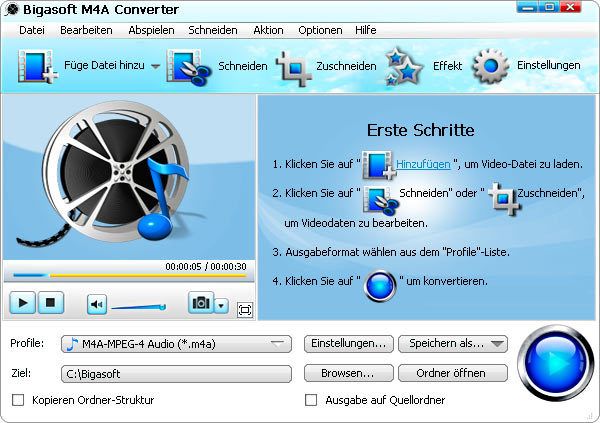Click the Füge Datei hinzu film icon
600x423 pixels.
point(36,67)
